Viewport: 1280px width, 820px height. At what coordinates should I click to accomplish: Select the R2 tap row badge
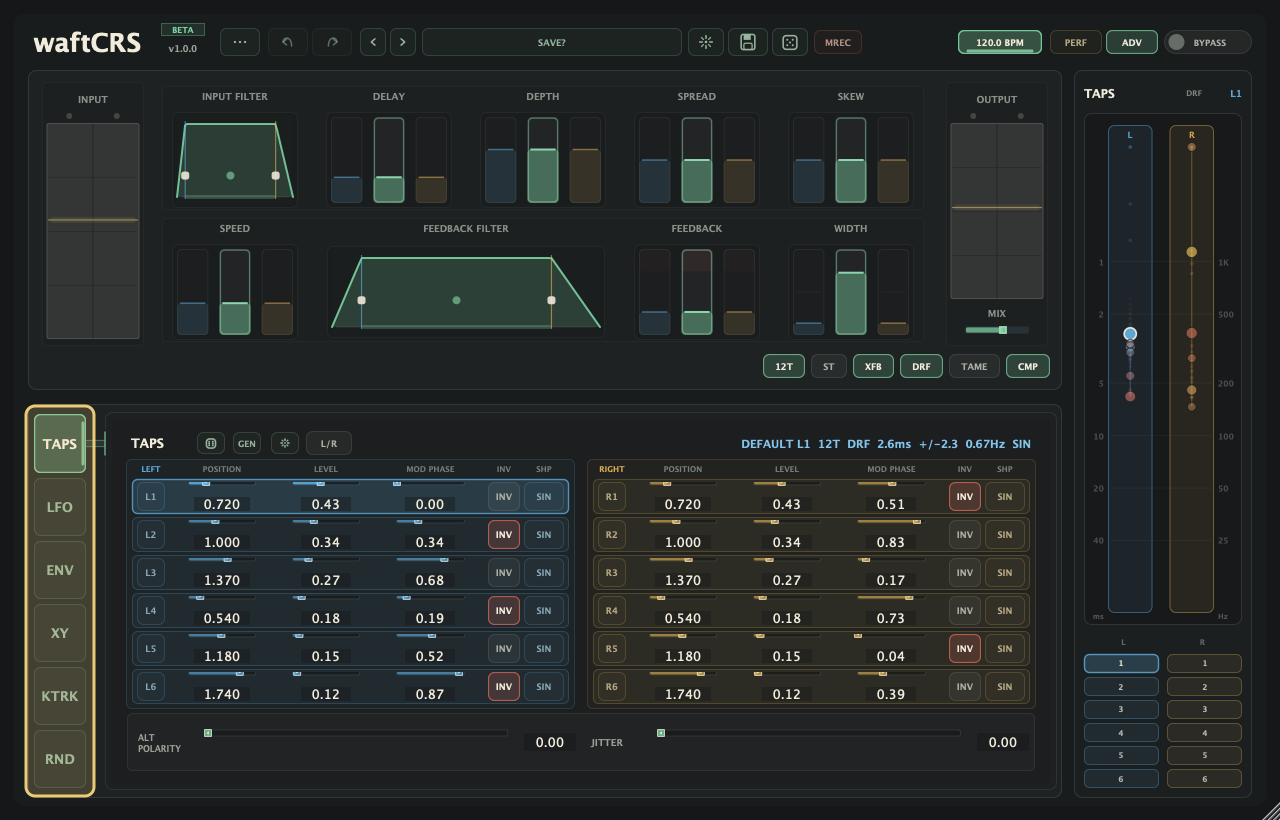point(612,535)
